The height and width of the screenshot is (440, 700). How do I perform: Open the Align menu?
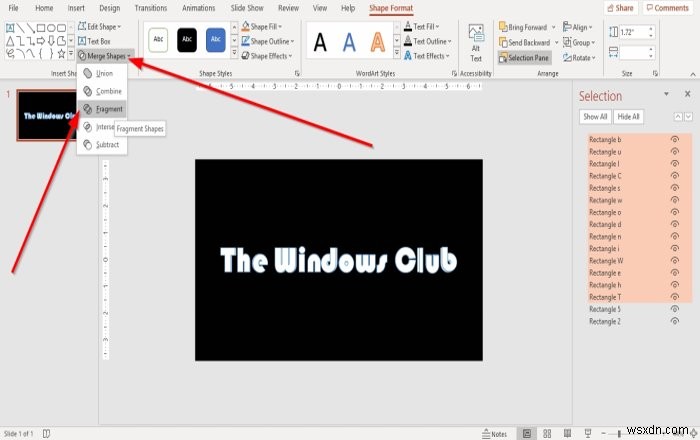click(x=578, y=27)
